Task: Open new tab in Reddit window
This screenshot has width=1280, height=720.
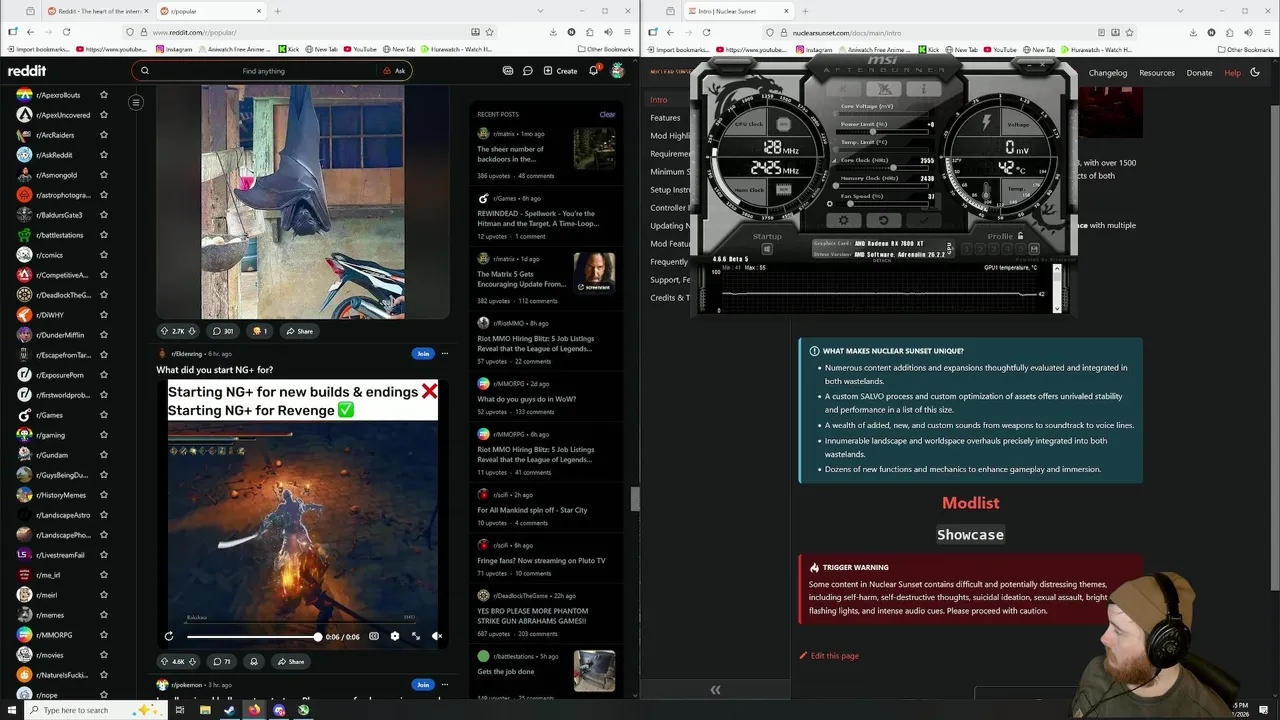Action: pyautogui.click(x=277, y=11)
